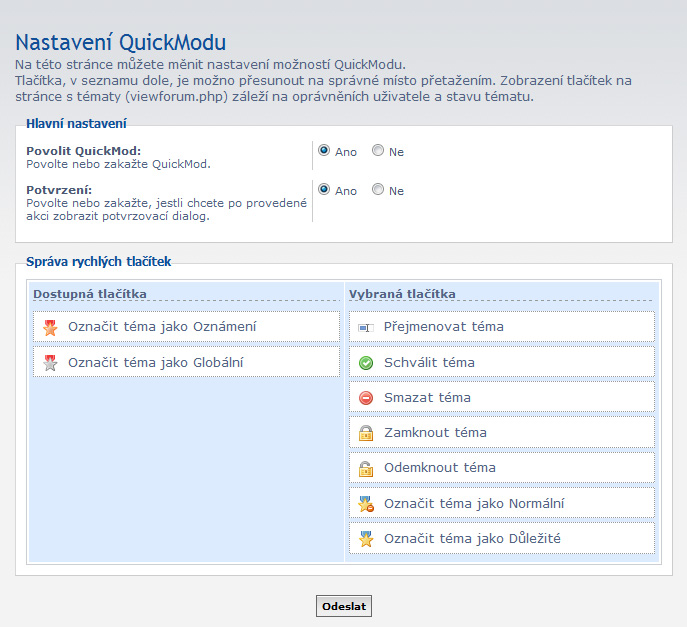The image size is (687, 627).
Task: Select Ne for Potvrzení
Action: coord(378,189)
